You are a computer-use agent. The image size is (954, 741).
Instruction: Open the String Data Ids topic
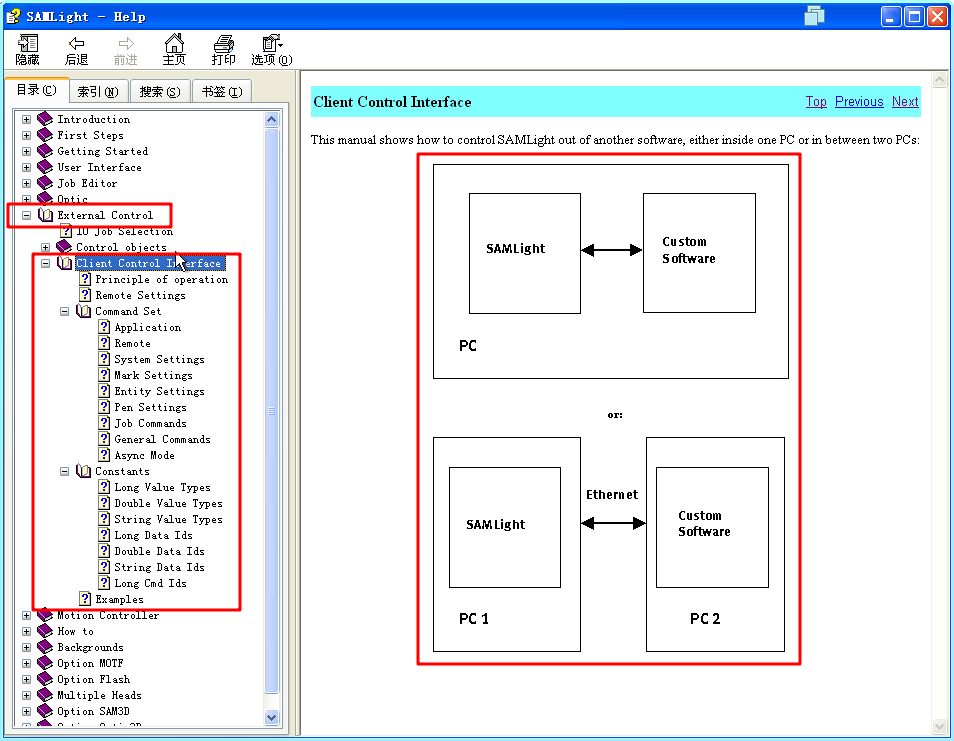pos(159,567)
